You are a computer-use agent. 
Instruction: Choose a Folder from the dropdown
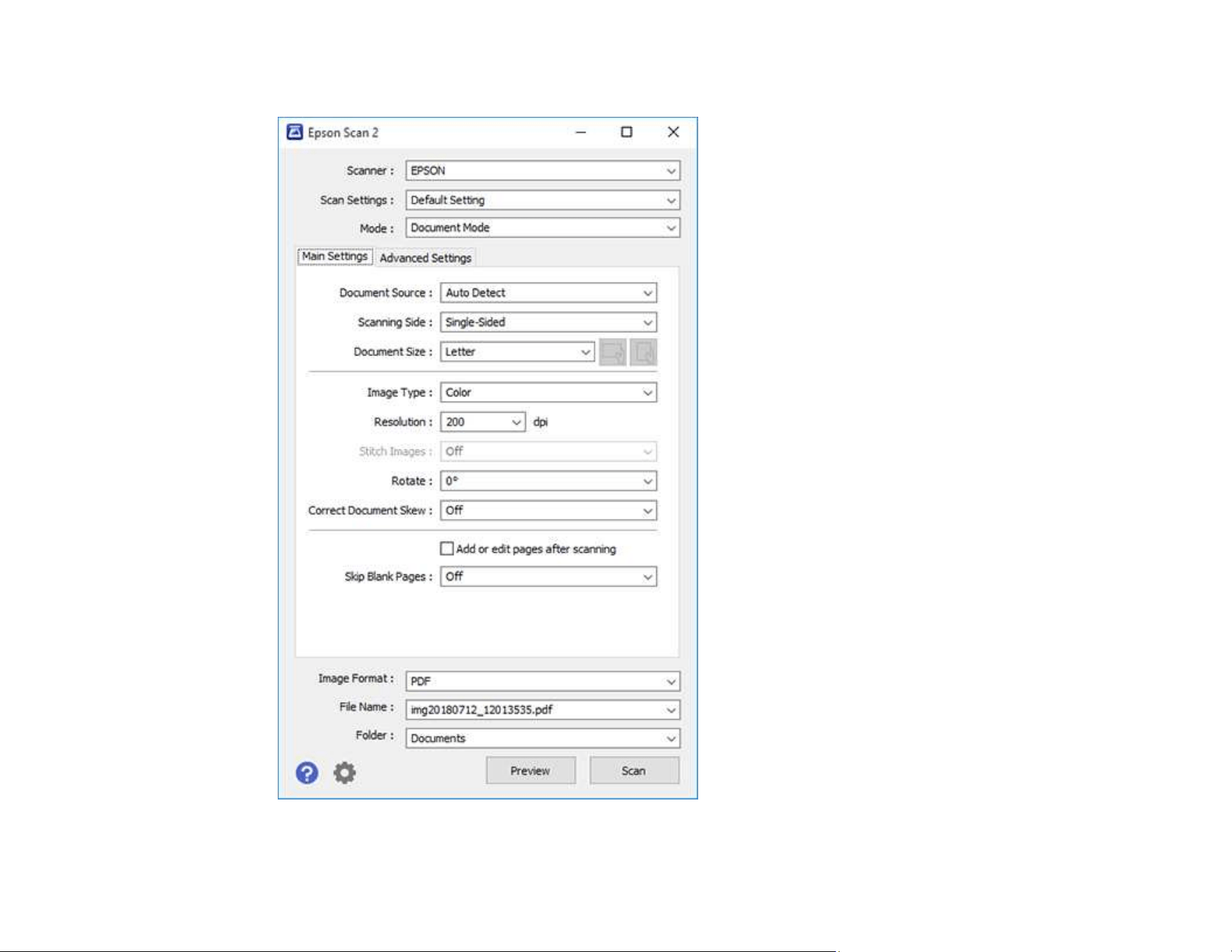(543, 739)
